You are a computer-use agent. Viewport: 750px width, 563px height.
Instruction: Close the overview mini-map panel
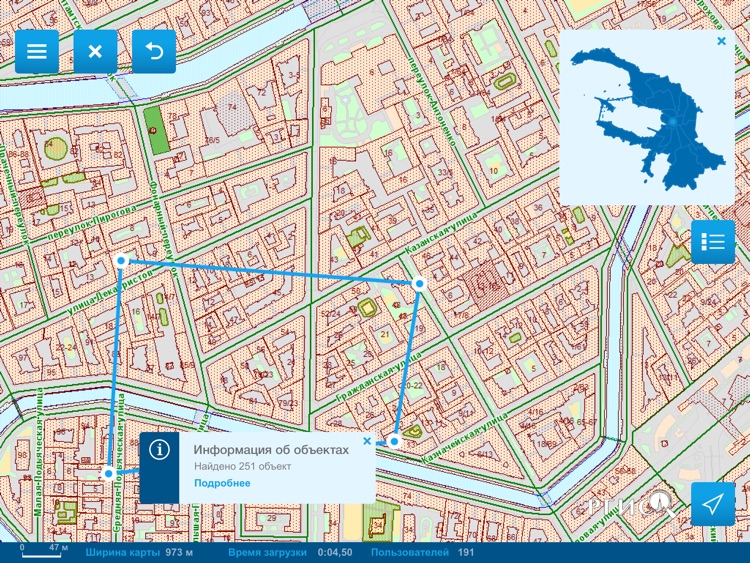(x=721, y=42)
